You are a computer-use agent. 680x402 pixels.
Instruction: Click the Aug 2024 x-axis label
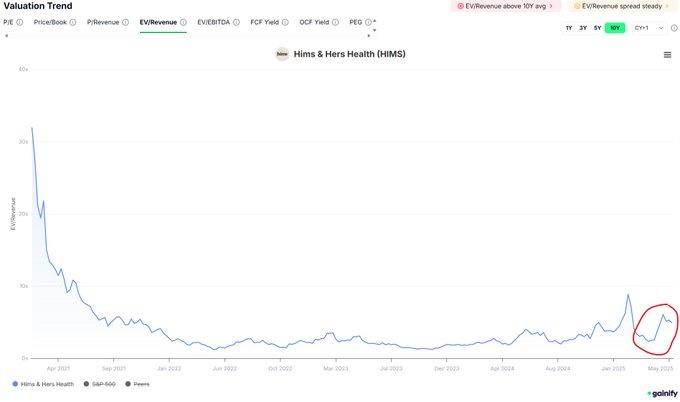[558, 369]
